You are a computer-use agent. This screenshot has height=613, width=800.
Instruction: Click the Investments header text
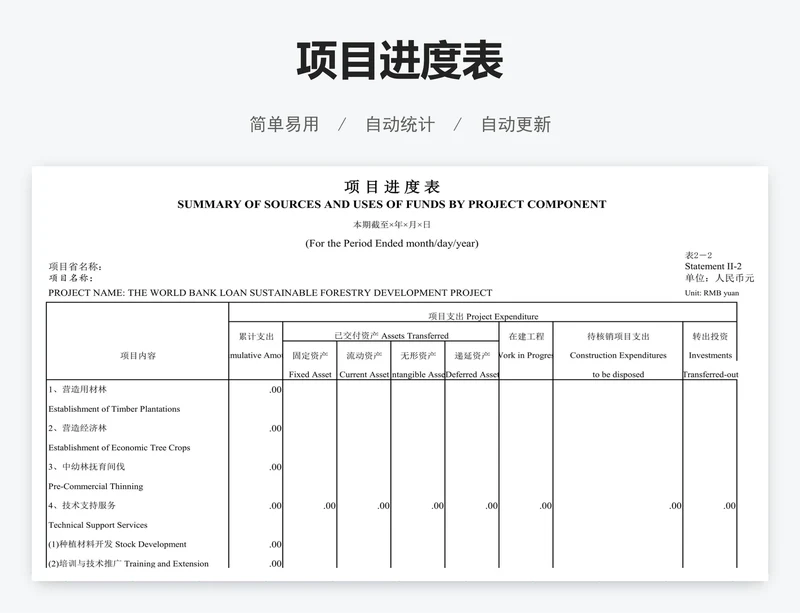[710, 355]
